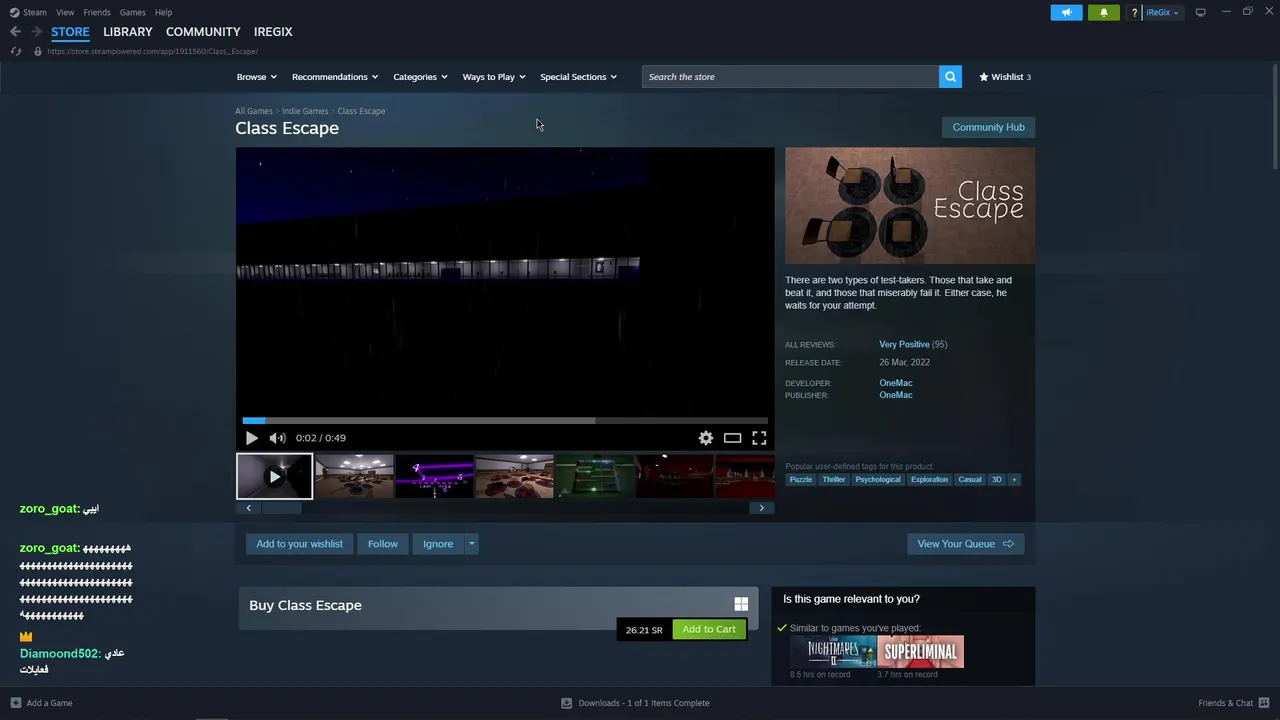1280x720 pixels.
Task: Open the All Games breadcrumb
Action: click(253, 111)
